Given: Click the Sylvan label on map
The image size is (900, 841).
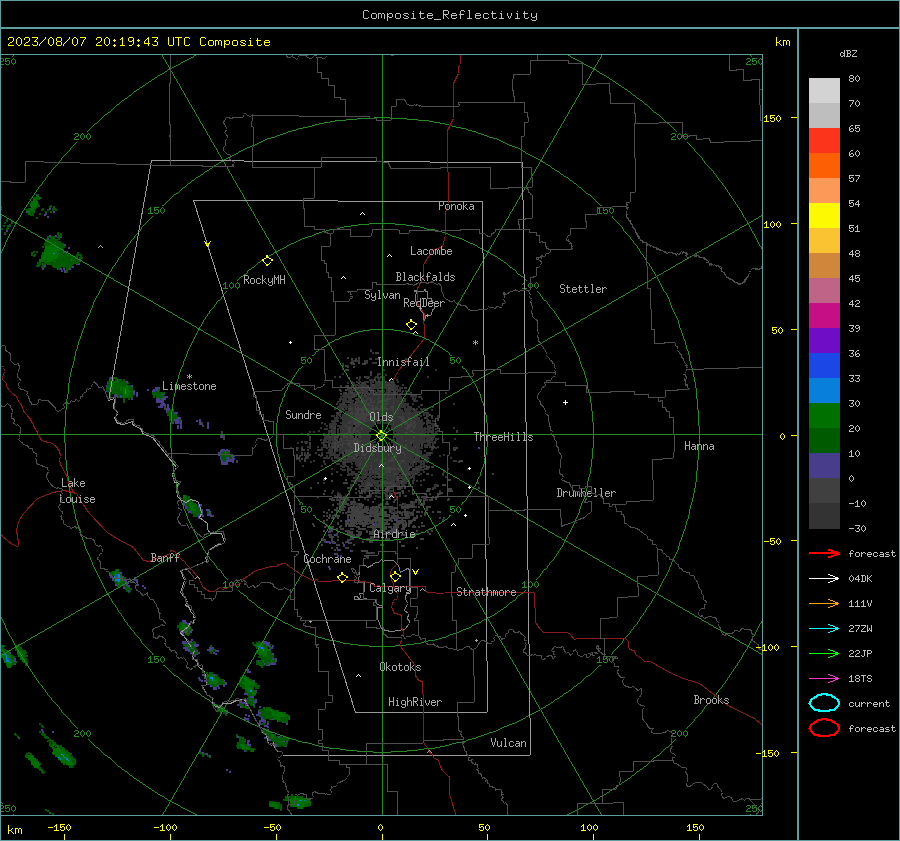Looking at the screenshot, I should tap(382, 295).
